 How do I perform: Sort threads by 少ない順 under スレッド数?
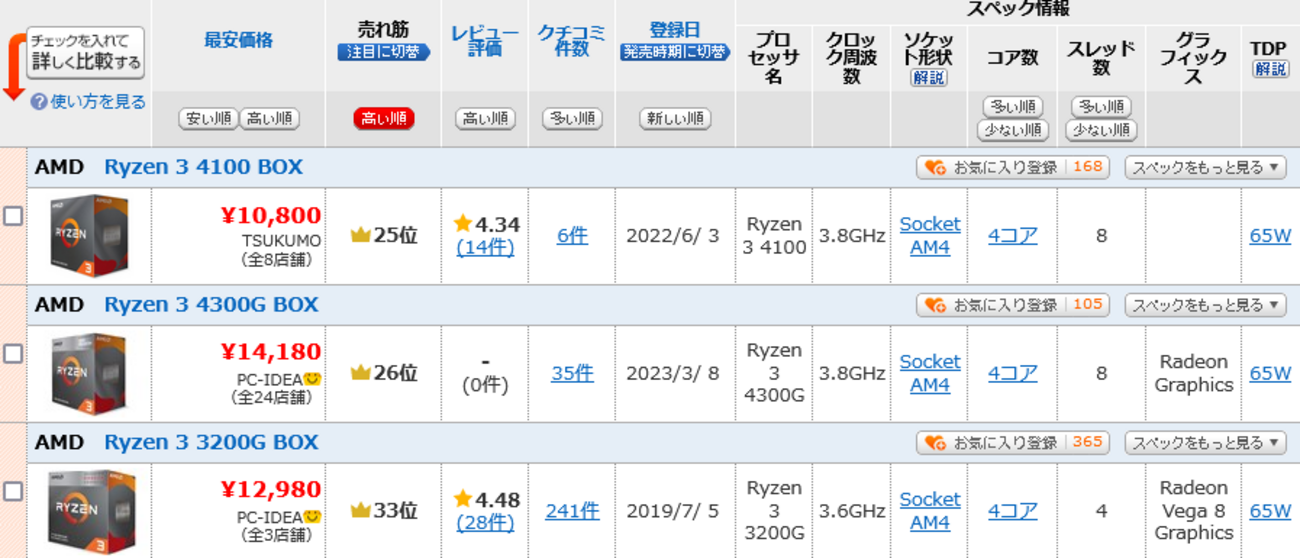pos(1101,130)
